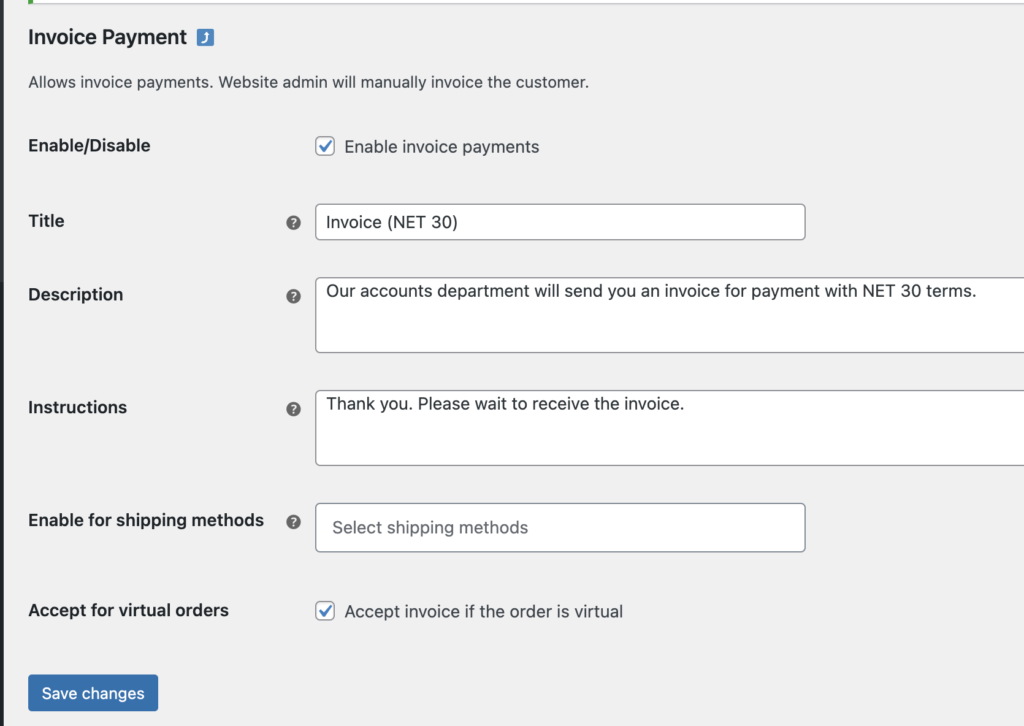Click the Instructions field label

tap(78, 407)
